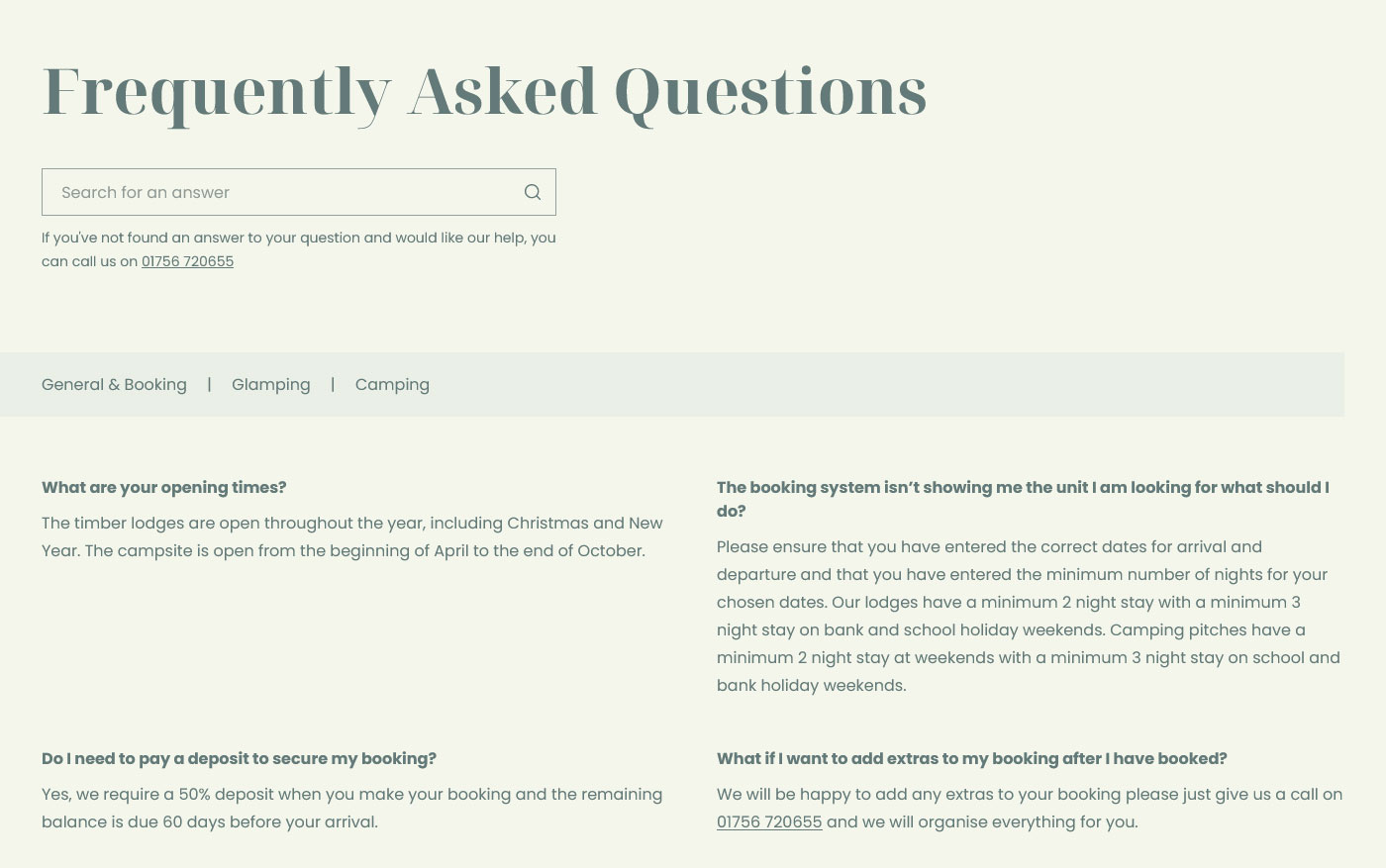Click the extras answer paragraph text
This screenshot has width=1386, height=868.
[x=1030, y=808]
